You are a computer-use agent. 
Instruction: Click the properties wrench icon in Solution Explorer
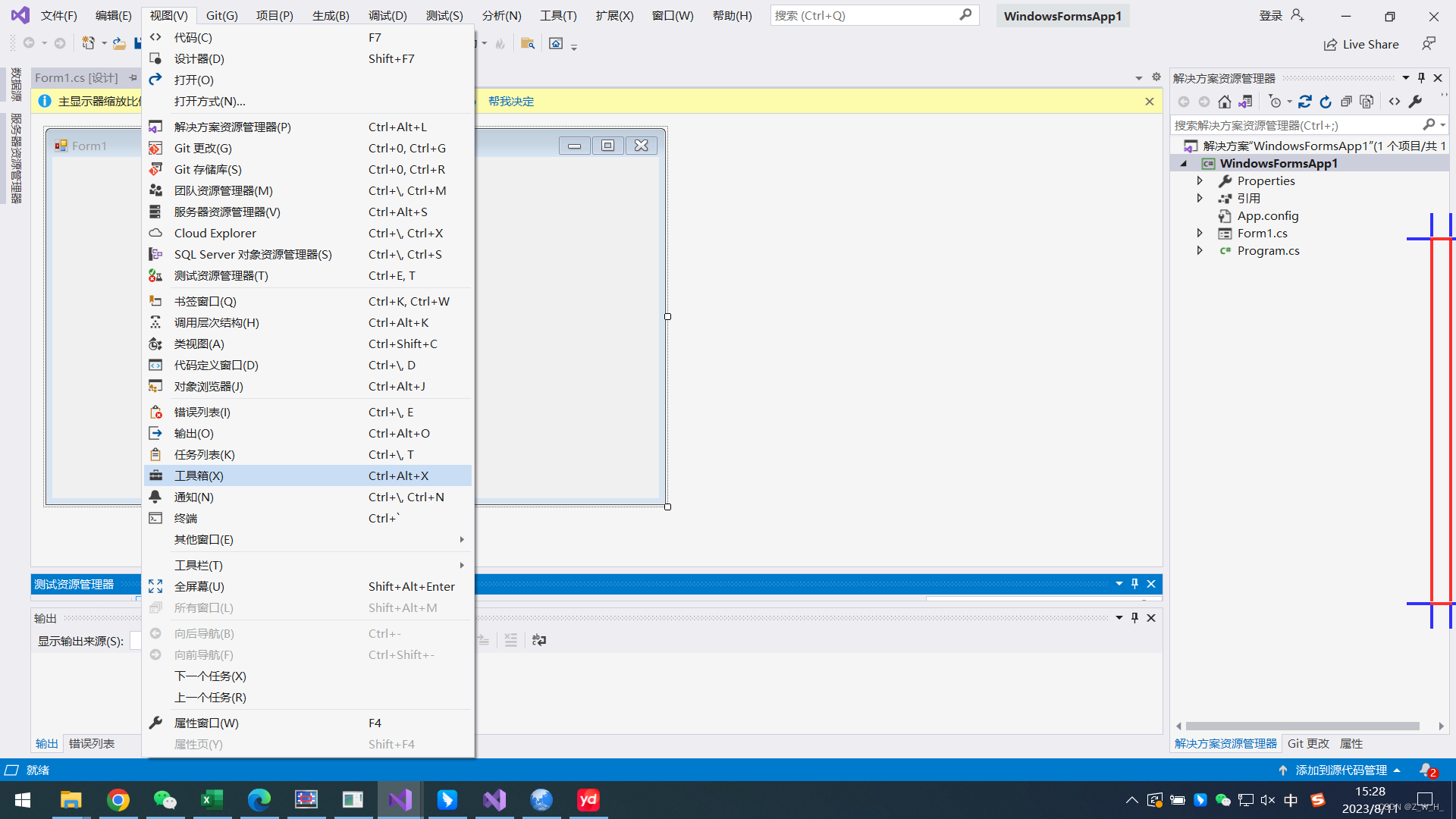coord(1415,102)
